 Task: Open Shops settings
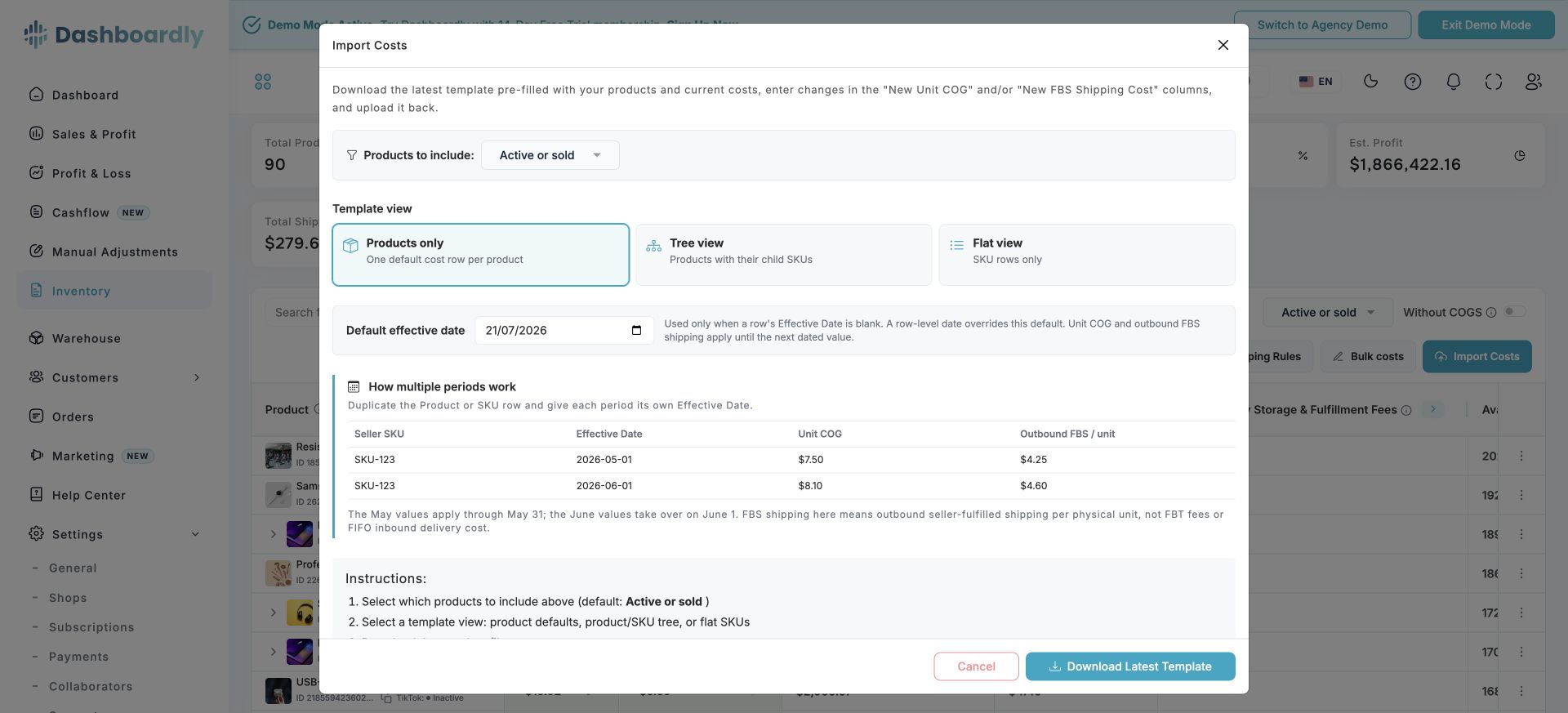(68, 598)
